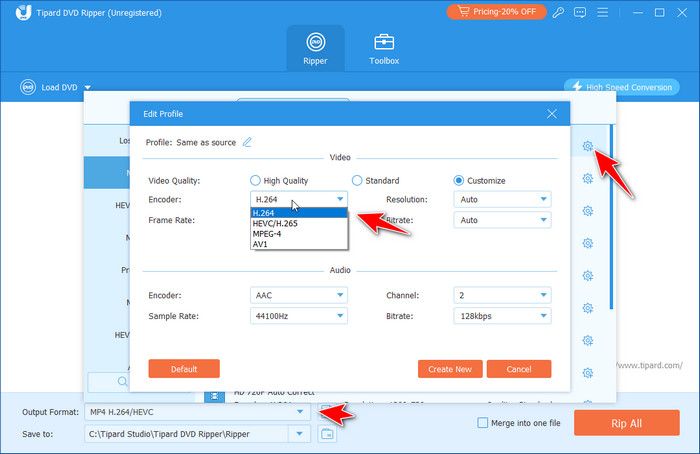Choose HEVC/H.265 in the encoder list
700x454 pixels.
pyautogui.click(x=299, y=223)
